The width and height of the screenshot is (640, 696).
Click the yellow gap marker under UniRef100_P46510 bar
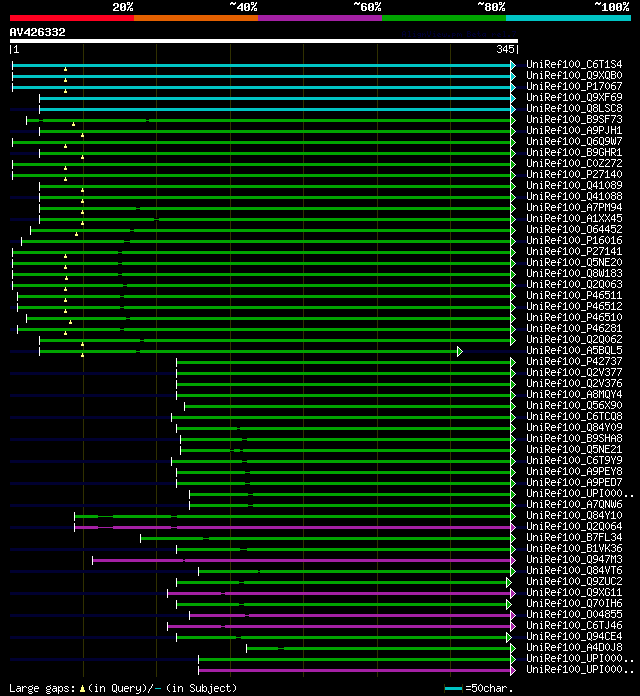(x=70, y=322)
